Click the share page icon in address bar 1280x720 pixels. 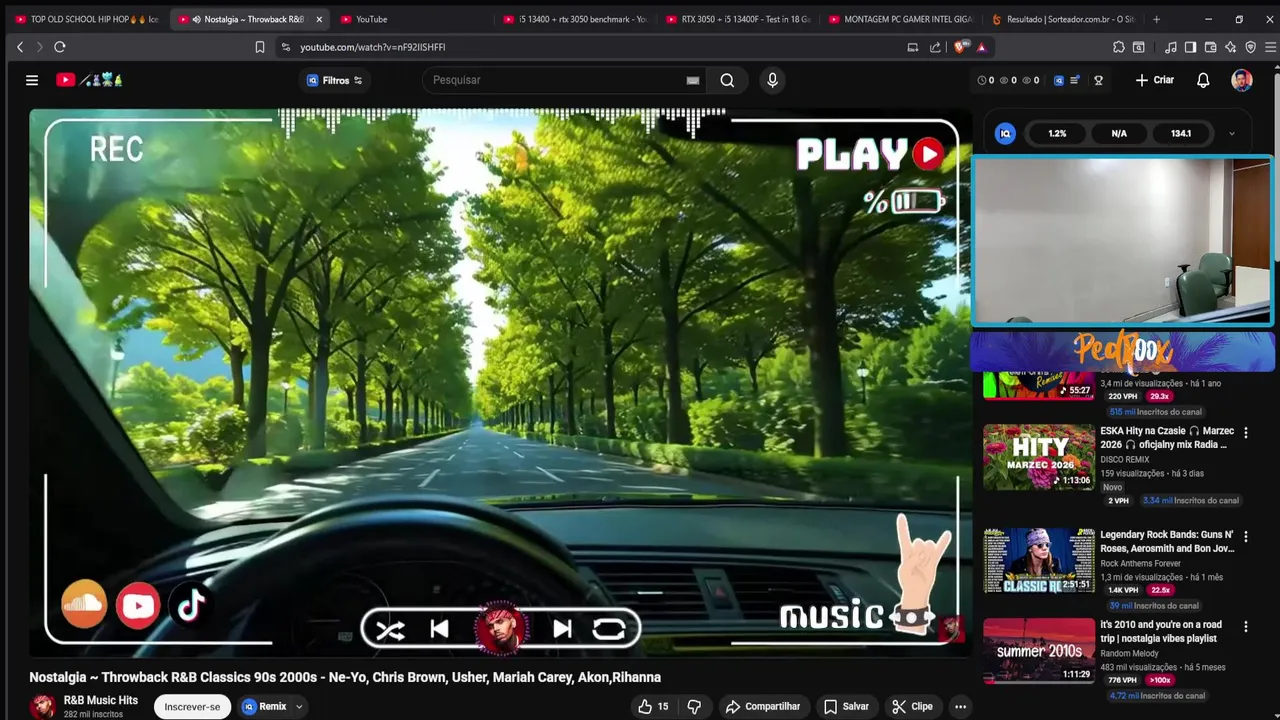click(935, 47)
